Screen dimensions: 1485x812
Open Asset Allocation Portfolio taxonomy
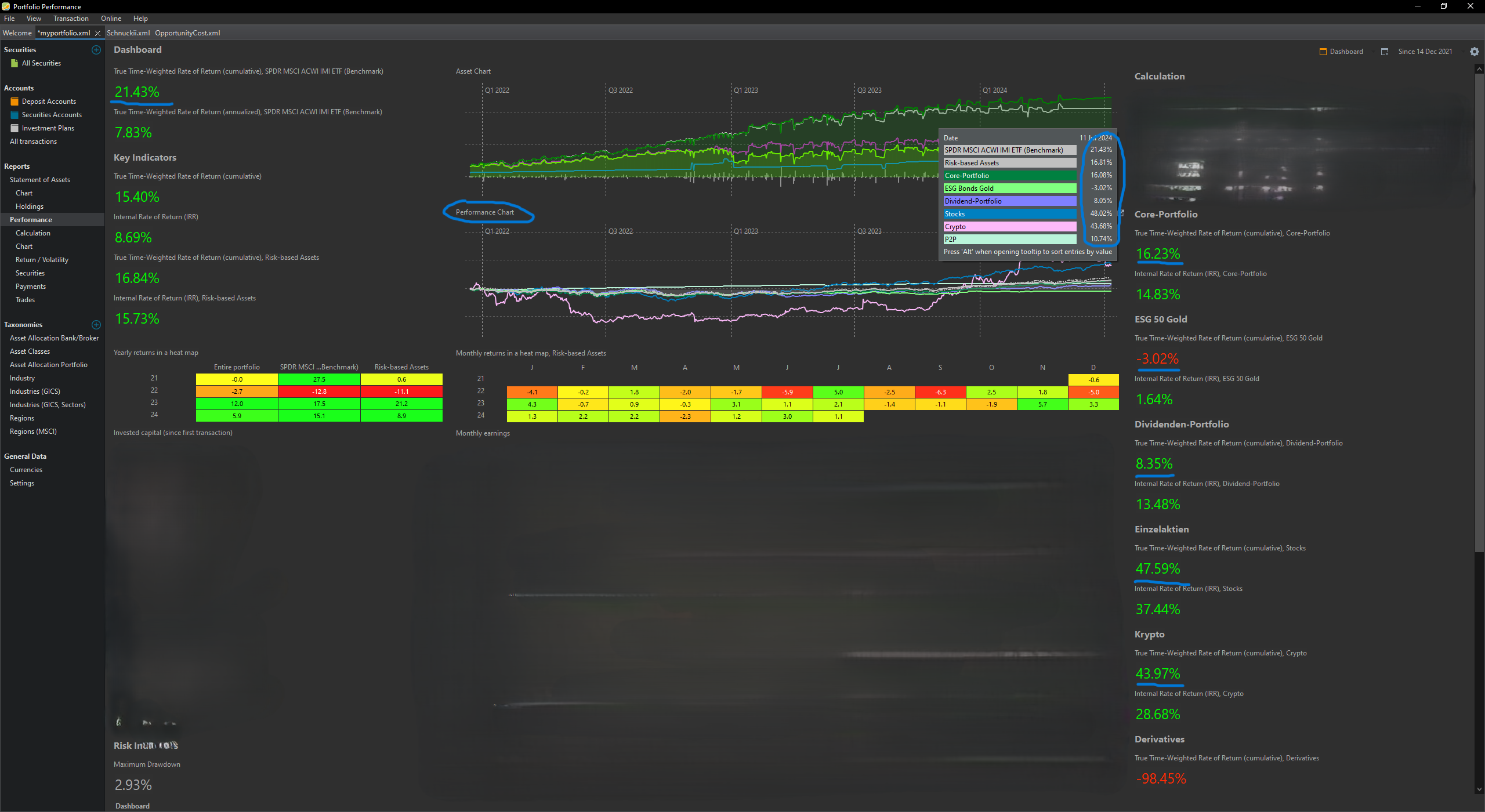[x=48, y=365]
